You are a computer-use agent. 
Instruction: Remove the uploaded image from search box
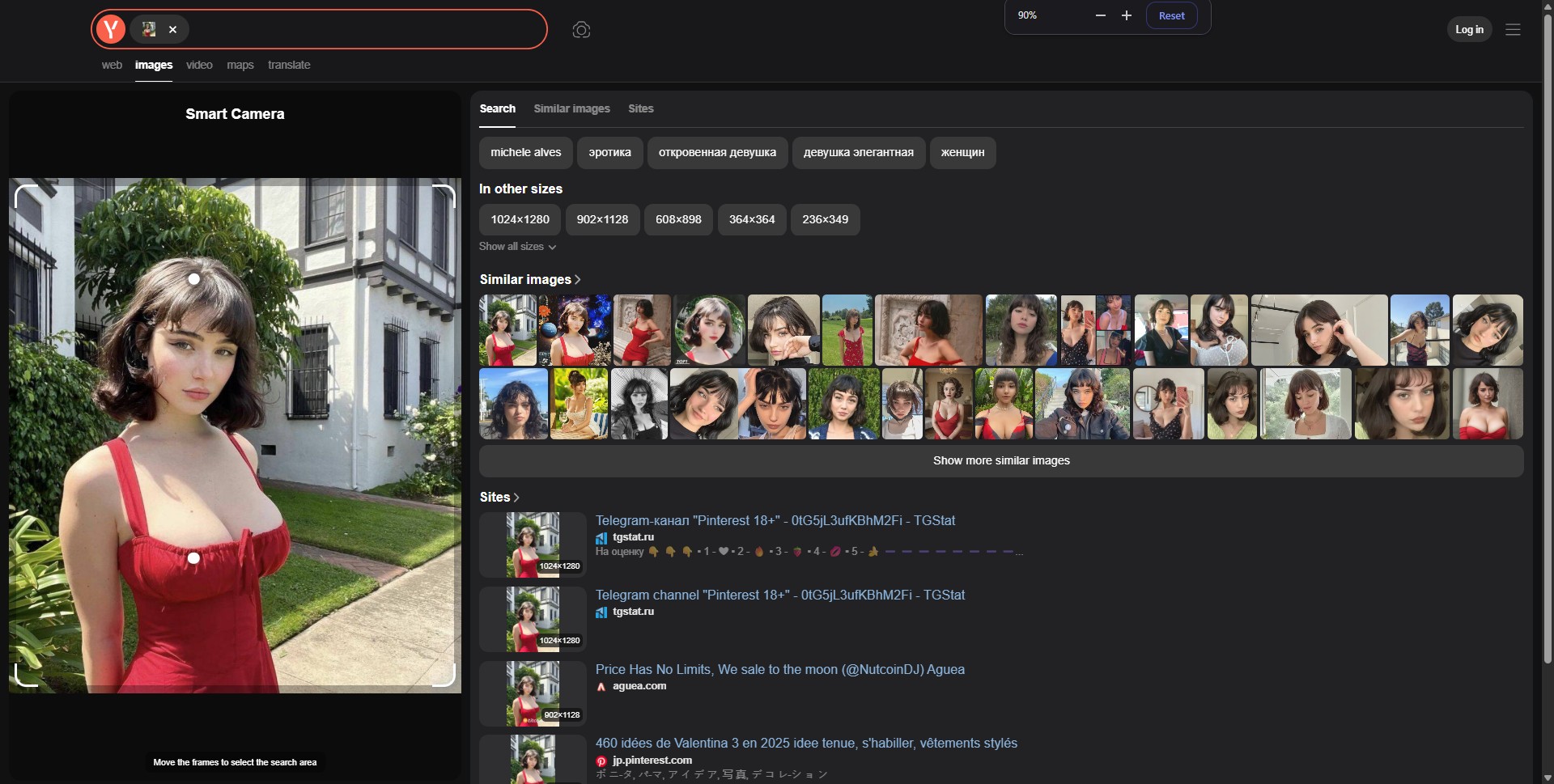coord(172,29)
